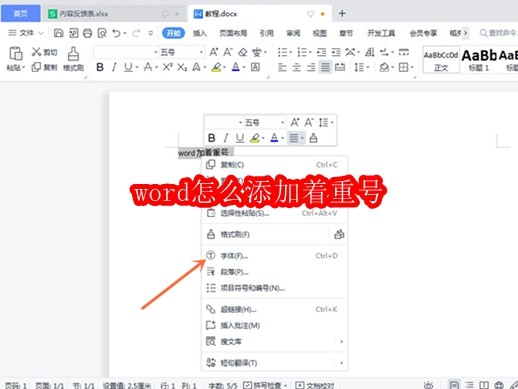Screen dimensions: 518x389
Task: Click the Redo arrow
Action: point(136,33)
